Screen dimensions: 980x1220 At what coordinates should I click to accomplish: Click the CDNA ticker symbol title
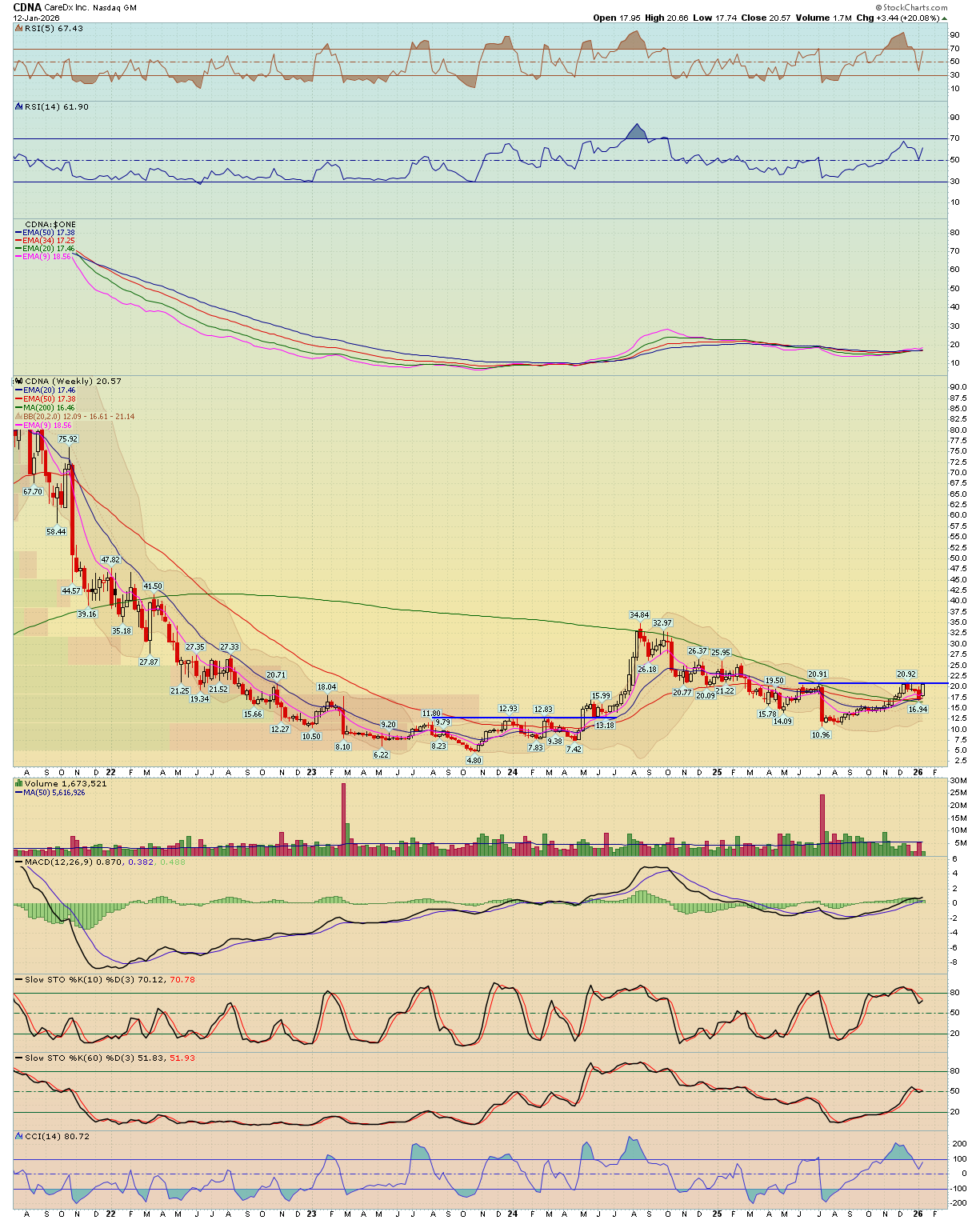pos(27,7)
